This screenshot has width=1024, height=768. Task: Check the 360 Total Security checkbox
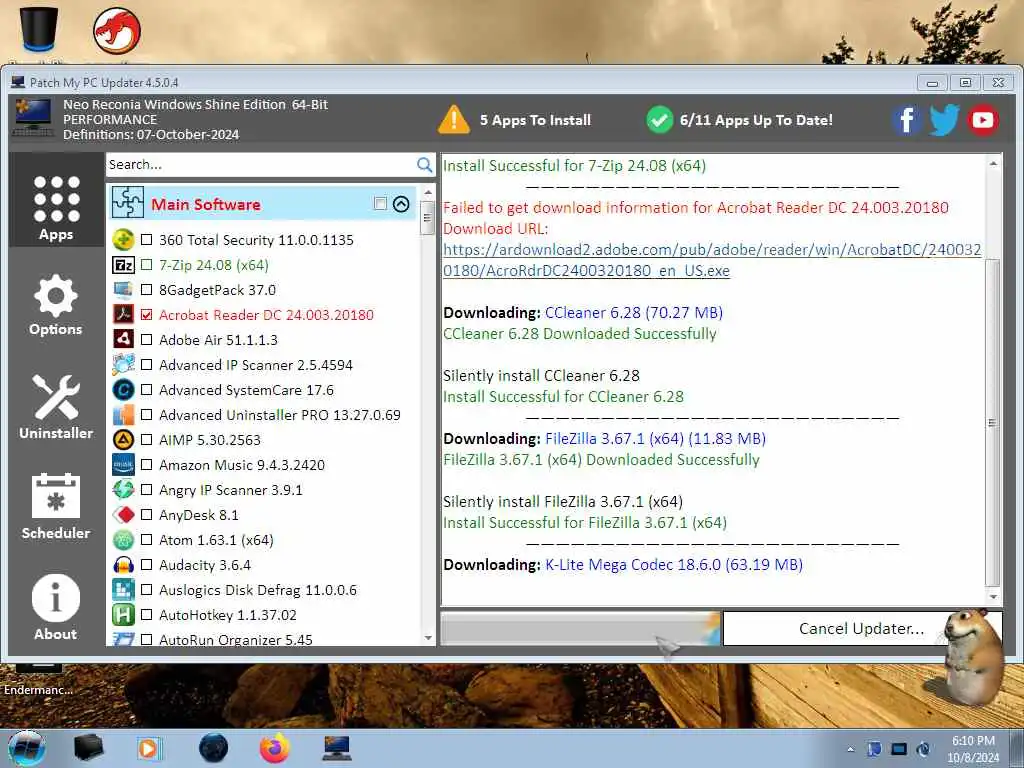(x=147, y=240)
